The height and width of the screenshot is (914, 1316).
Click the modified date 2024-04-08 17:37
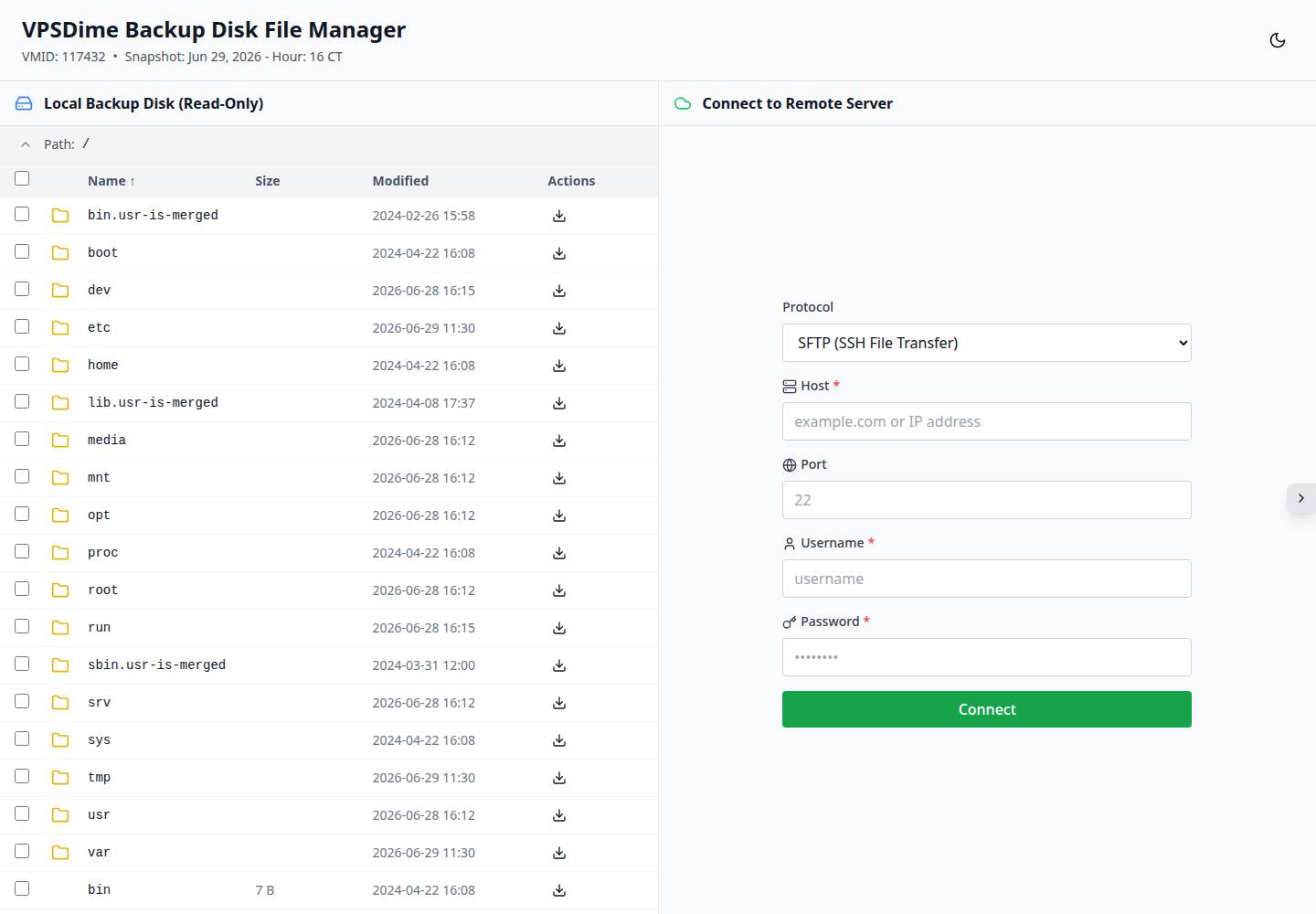pos(423,403)
